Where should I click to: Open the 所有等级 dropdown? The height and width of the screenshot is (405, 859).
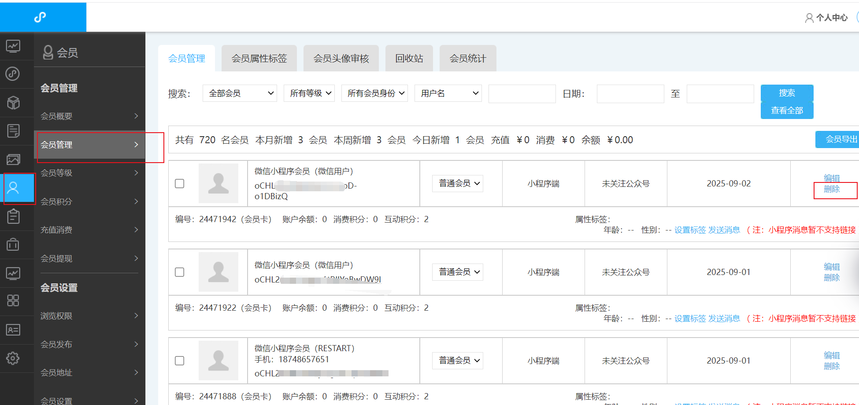(x=309, y=93)
